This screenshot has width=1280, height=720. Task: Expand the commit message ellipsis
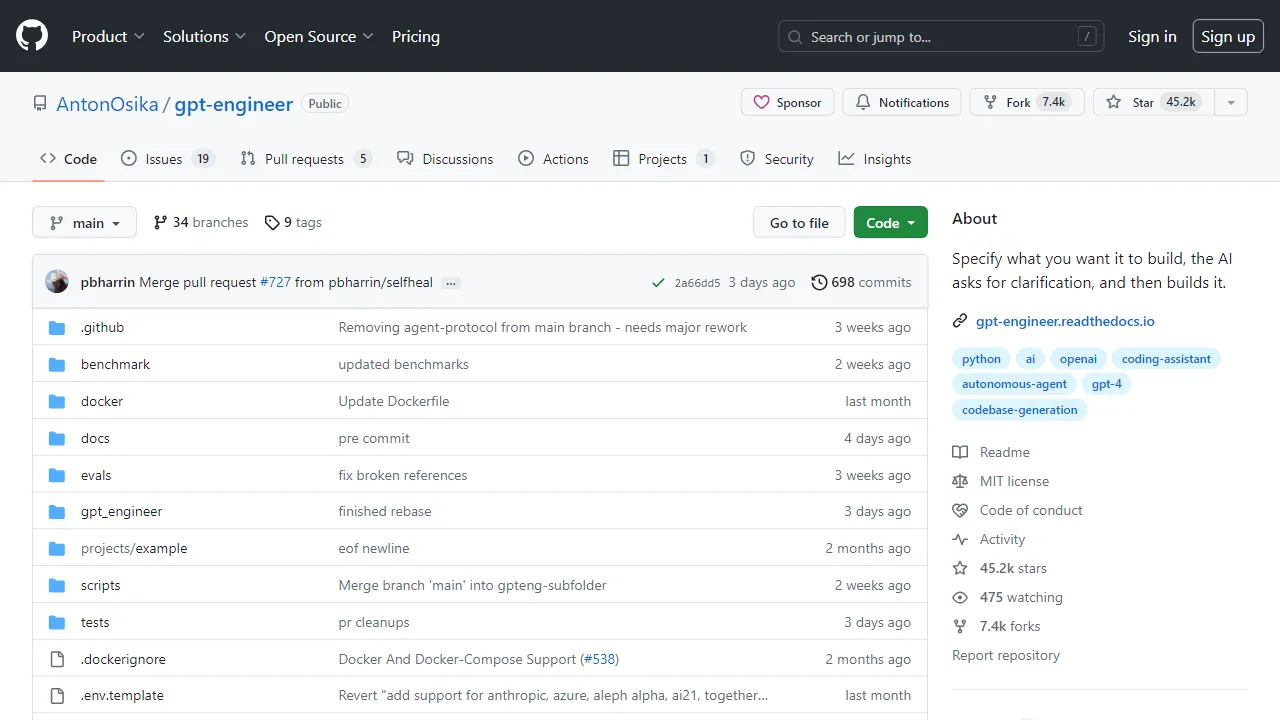(x=451, y=283)
